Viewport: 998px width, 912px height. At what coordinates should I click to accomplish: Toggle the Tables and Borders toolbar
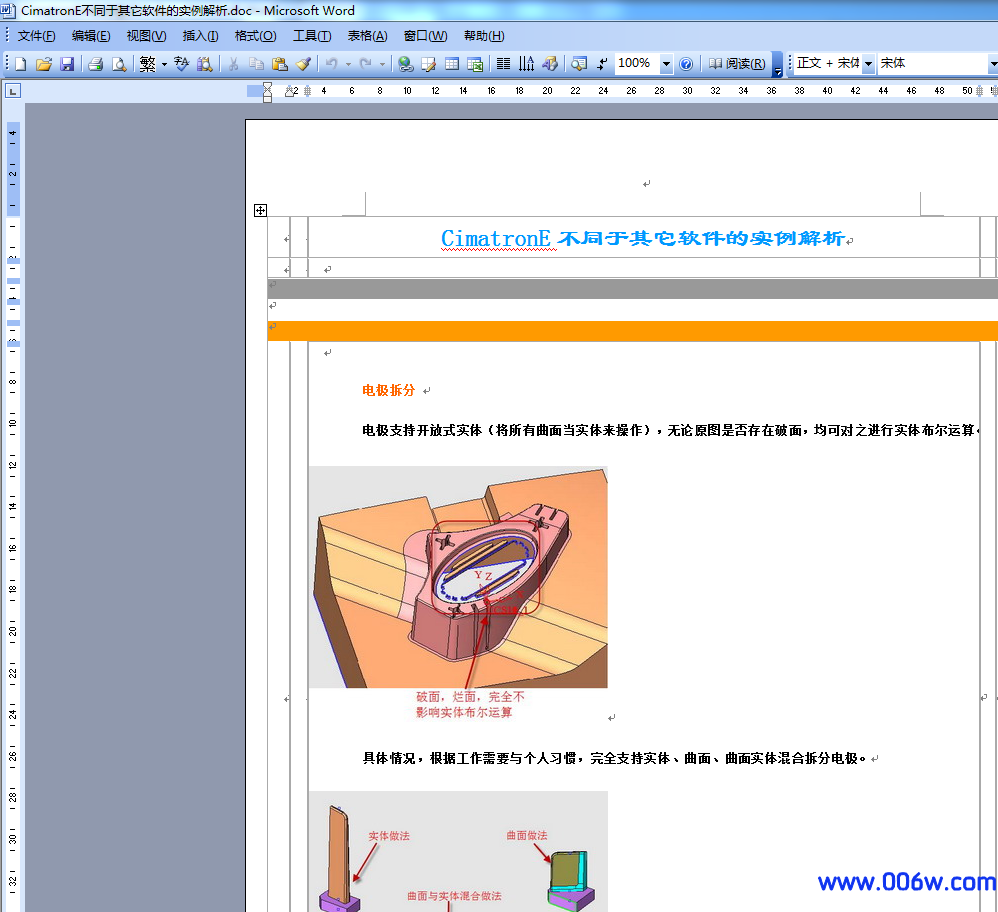coord(428,64)
